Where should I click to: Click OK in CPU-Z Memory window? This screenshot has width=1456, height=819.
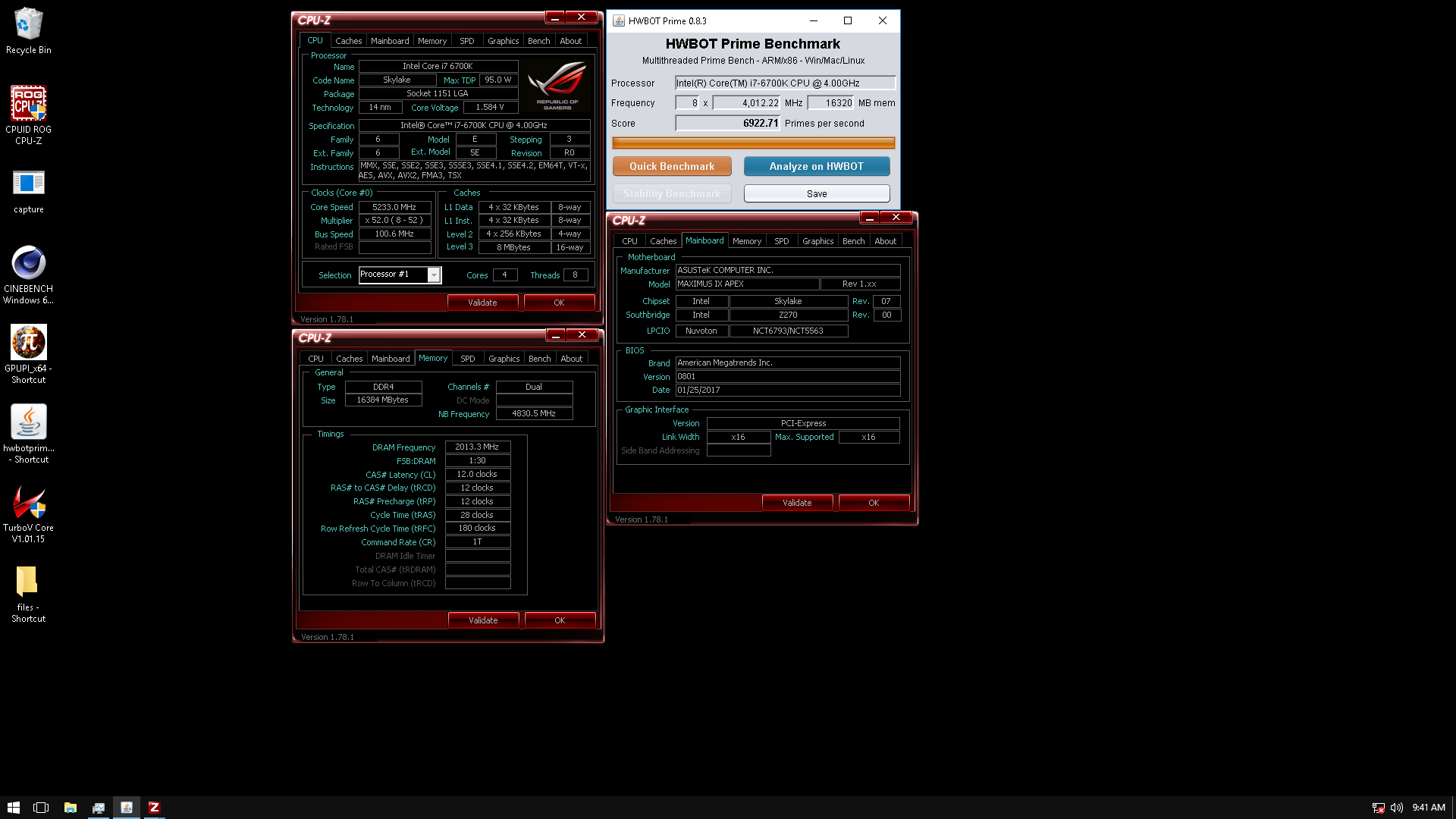point(560,620)
